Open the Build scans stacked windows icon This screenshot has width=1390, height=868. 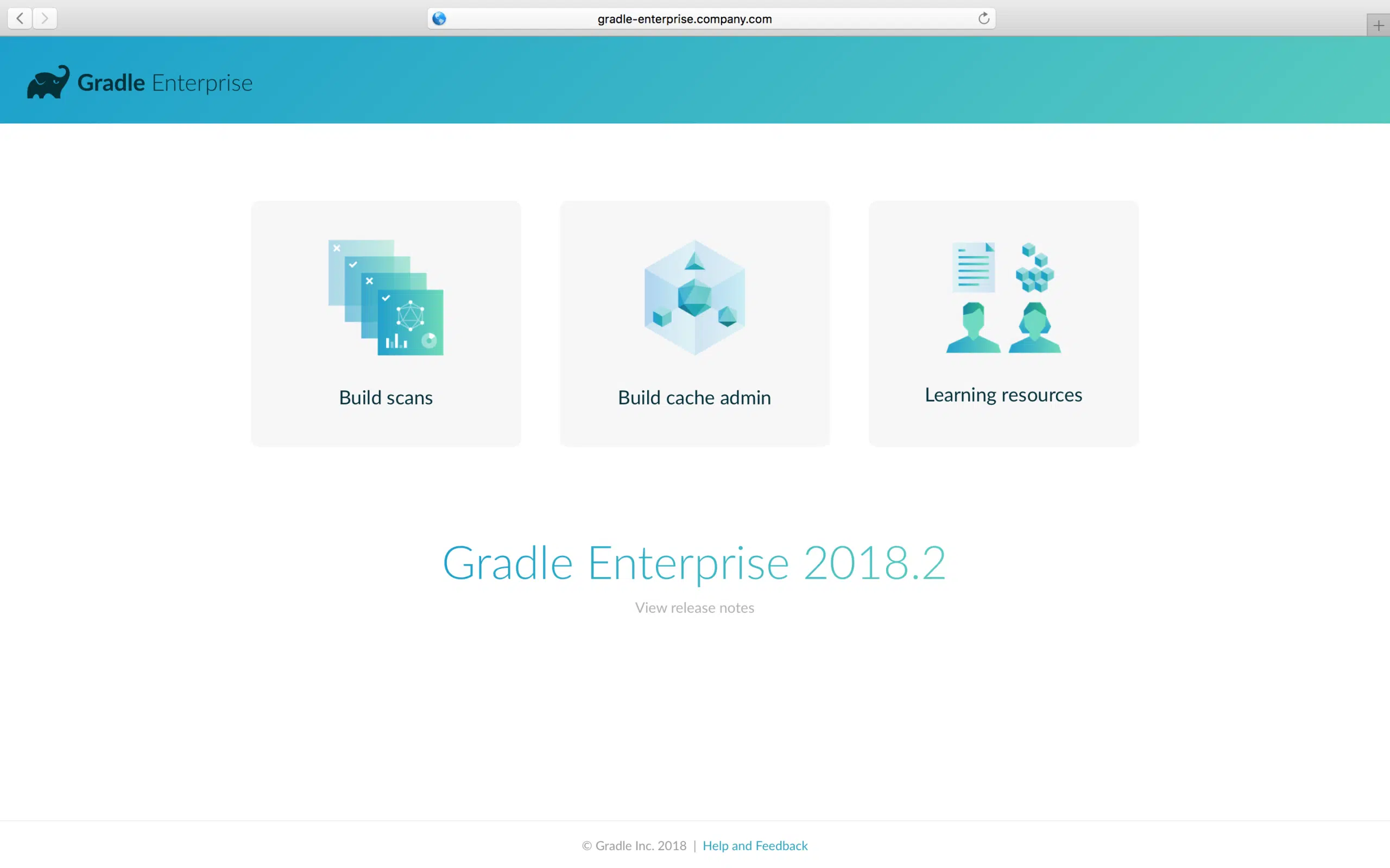click(x=386, y=297)
